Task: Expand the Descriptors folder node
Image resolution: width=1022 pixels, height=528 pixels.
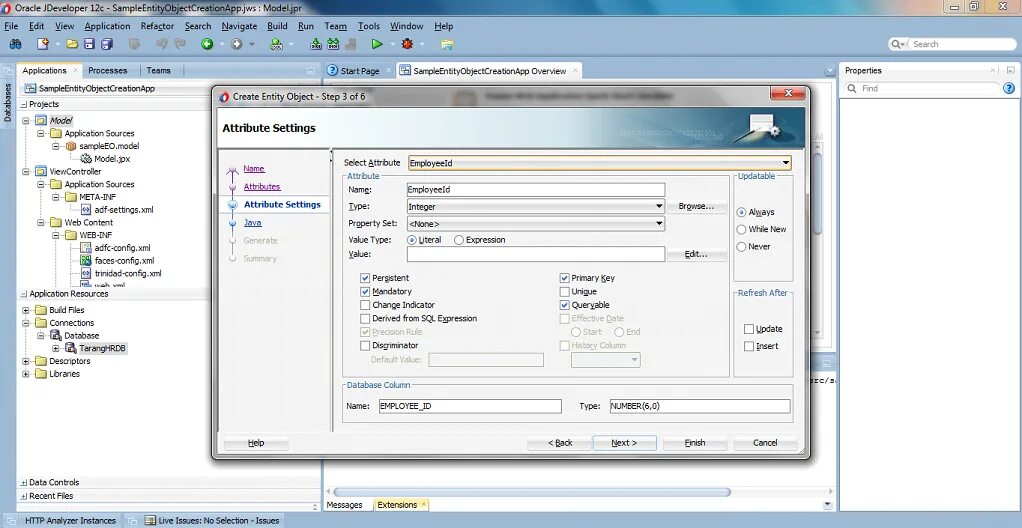Action: point(26,361)
